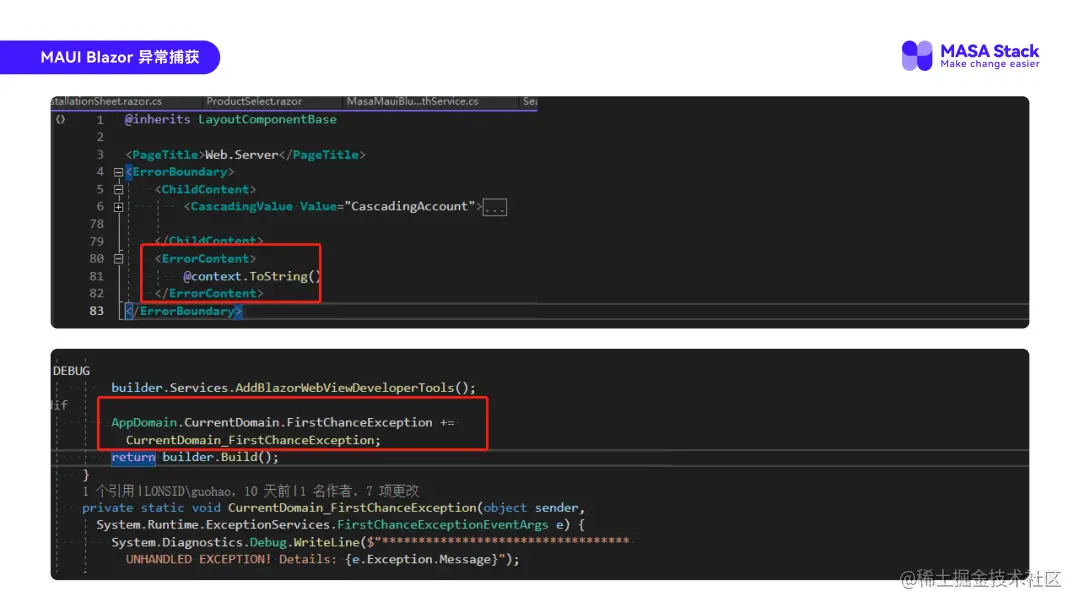Screen dimensions: 1080x608
Task: Click AppDomain in the FirstChanceException subscription
Action: coord(144,422)
